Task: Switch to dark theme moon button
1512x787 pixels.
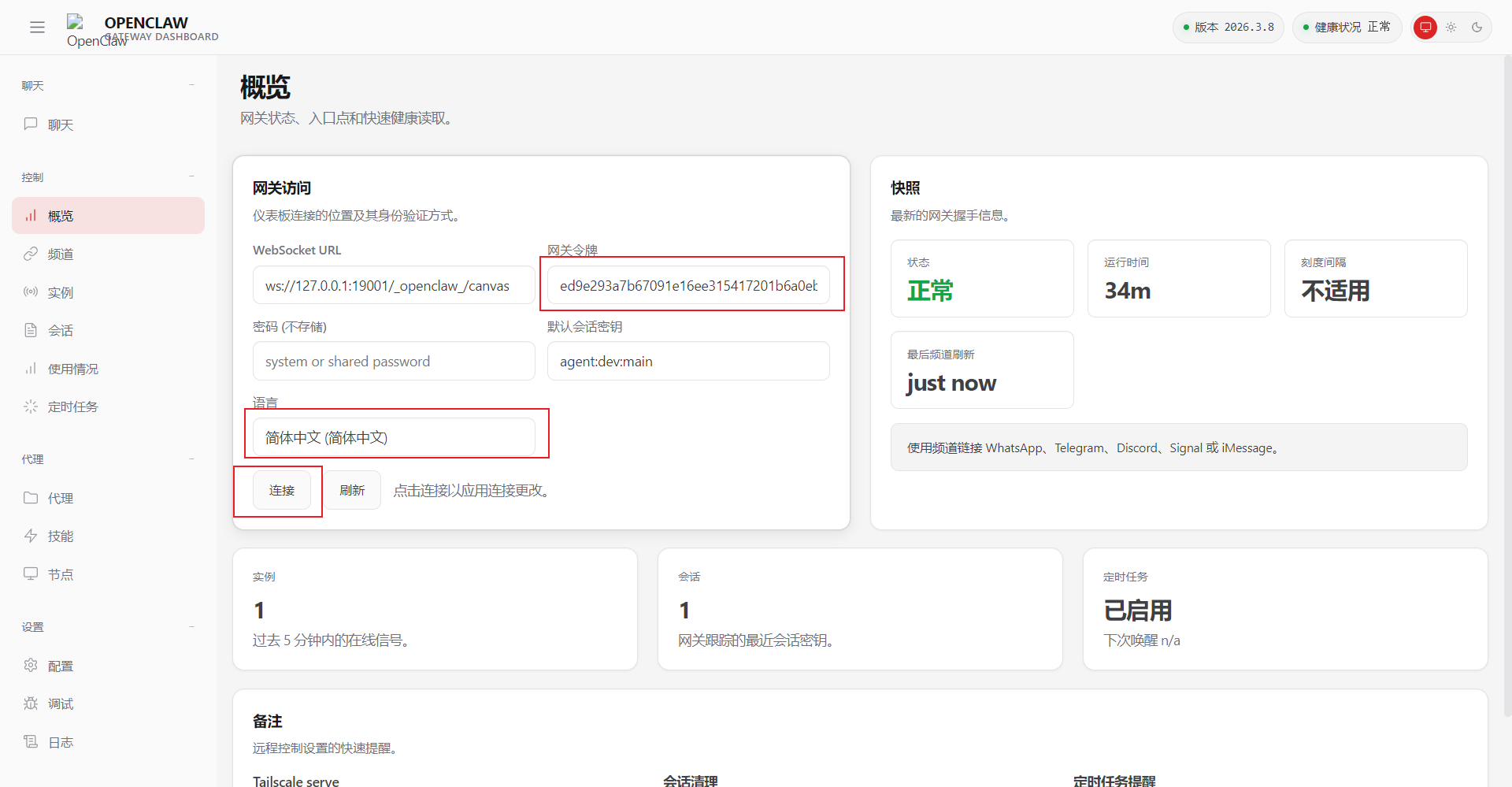Action: 1477,28
